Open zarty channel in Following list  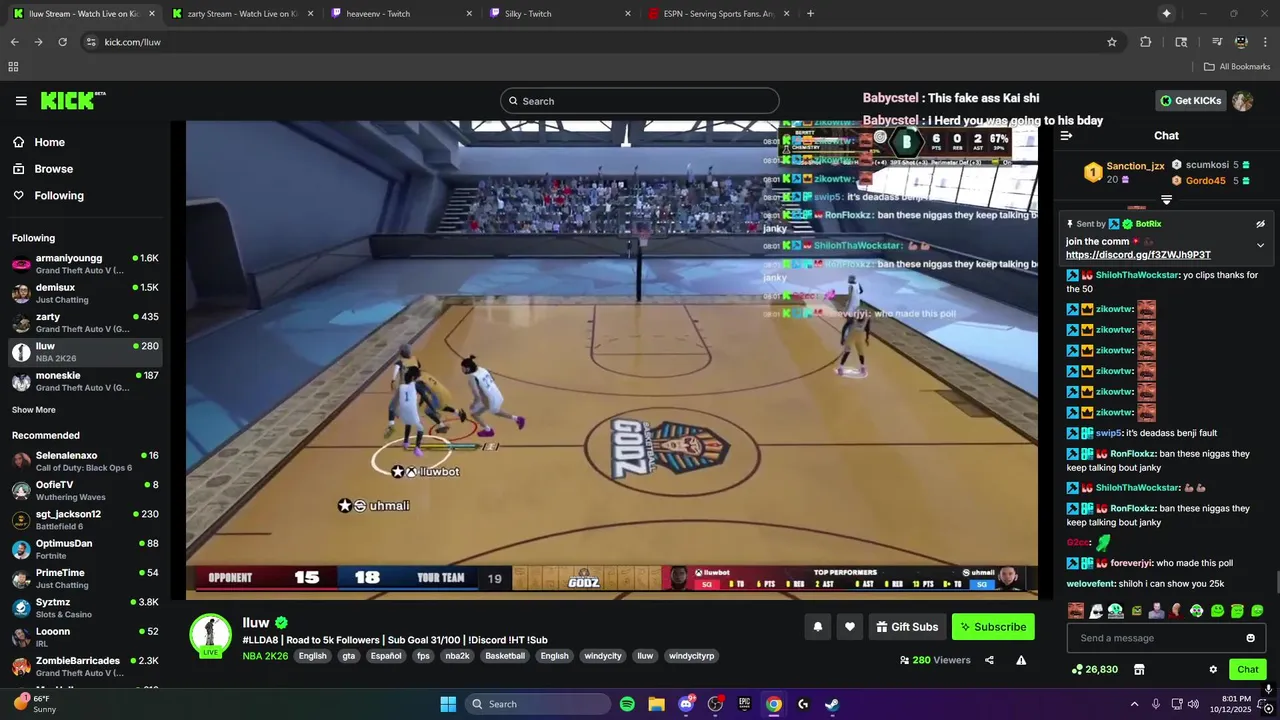click(84, 323)
